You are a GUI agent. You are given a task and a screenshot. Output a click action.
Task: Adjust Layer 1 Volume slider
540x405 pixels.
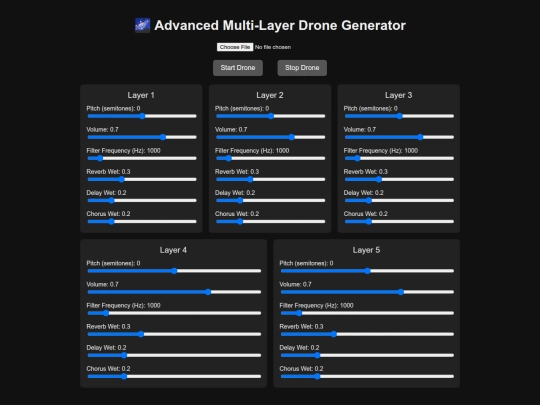pos(142,137)
